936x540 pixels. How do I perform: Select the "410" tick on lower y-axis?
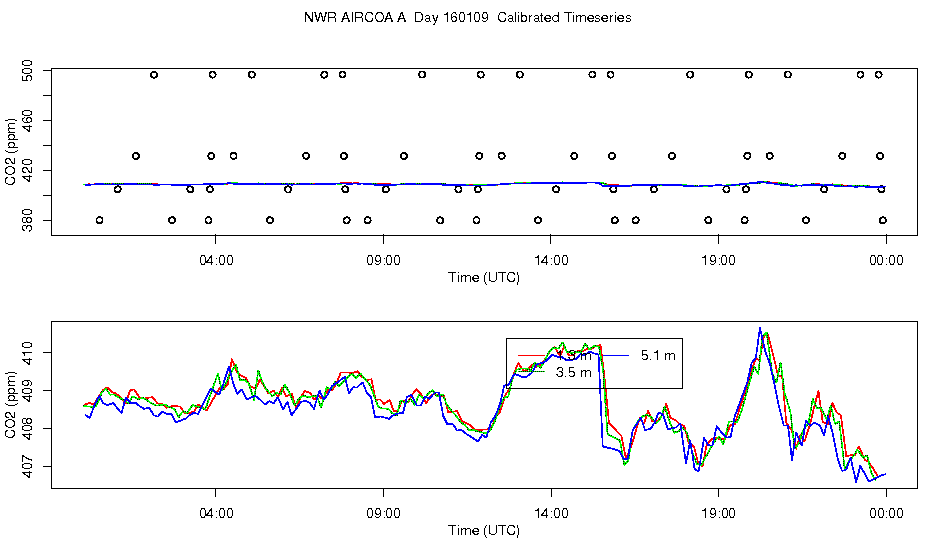pos(27,353)
